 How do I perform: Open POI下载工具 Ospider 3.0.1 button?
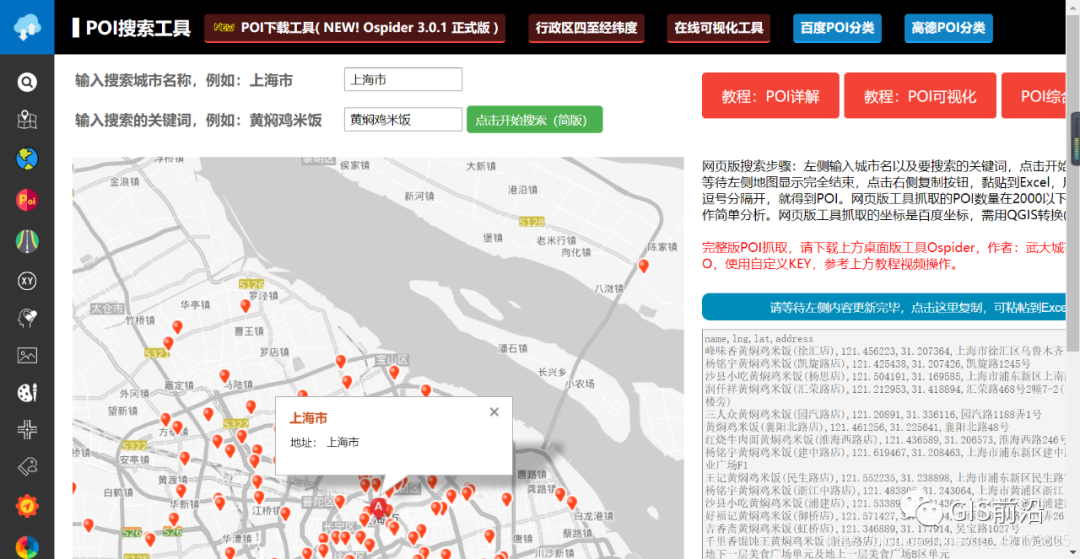coord(355,28)
